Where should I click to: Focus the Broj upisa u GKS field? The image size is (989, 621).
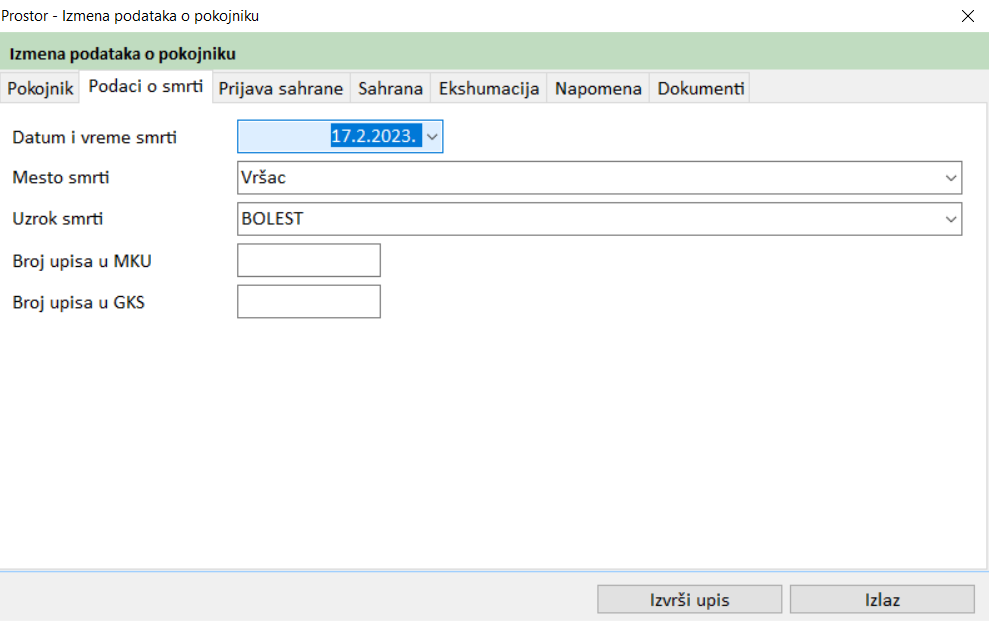click(x=309, y=301)
